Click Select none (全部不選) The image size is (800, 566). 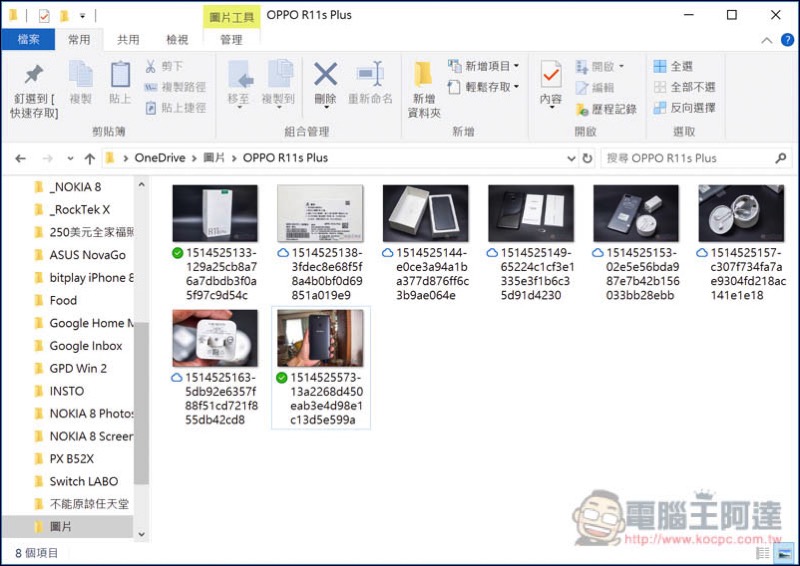coord(685,87)
